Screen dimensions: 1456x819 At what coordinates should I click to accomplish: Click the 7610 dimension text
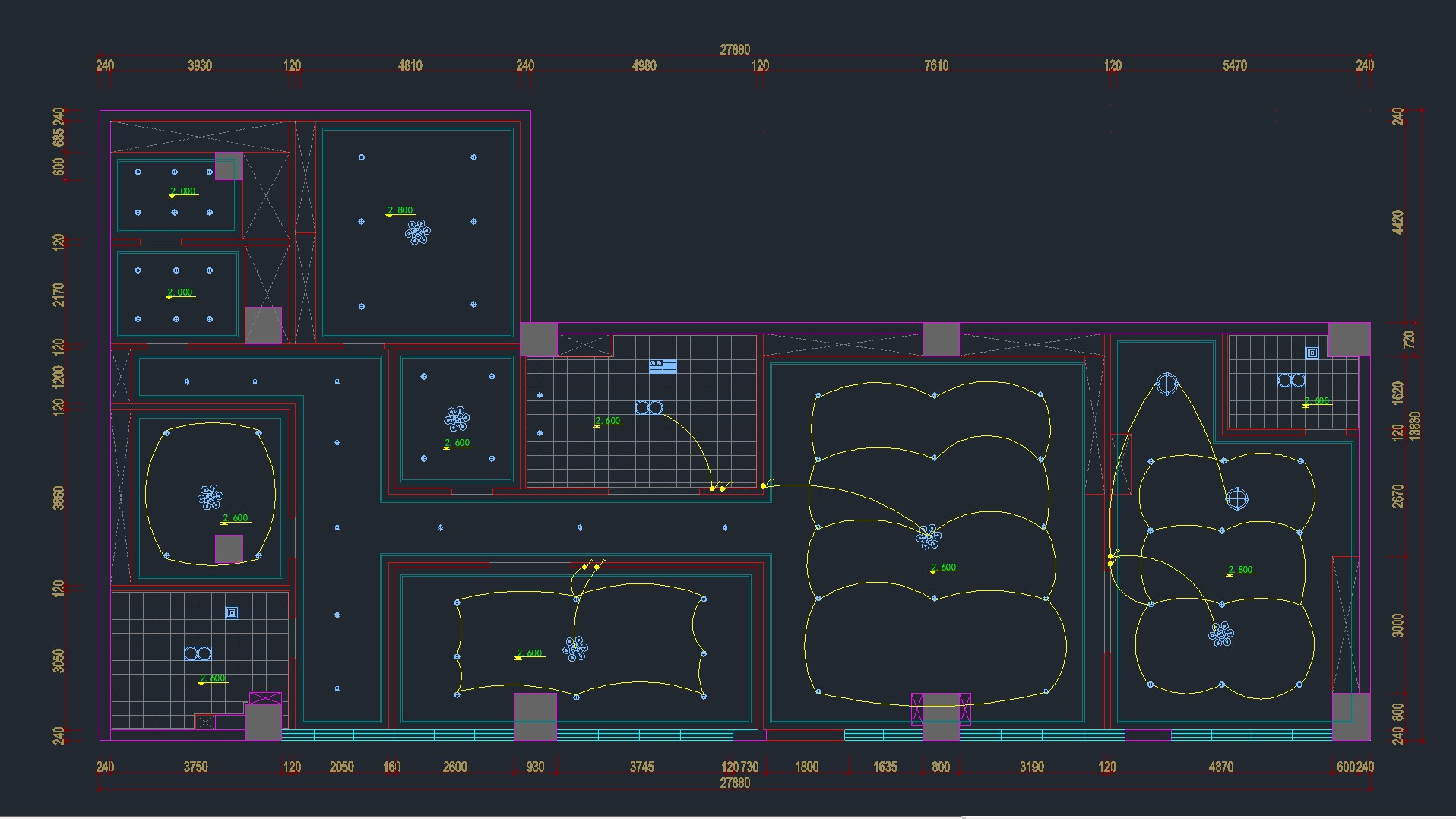tap(936, 65)
